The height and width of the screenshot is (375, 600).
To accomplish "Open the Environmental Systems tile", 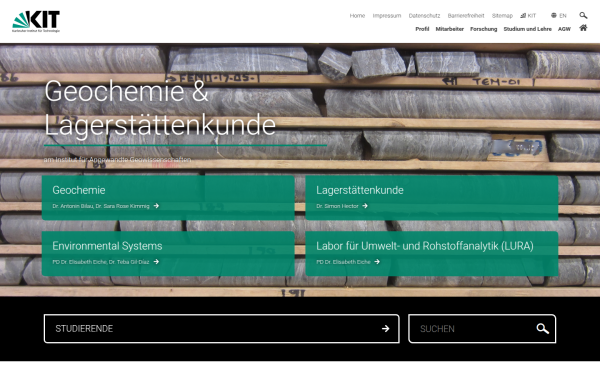I will click(x=168, y=253).
